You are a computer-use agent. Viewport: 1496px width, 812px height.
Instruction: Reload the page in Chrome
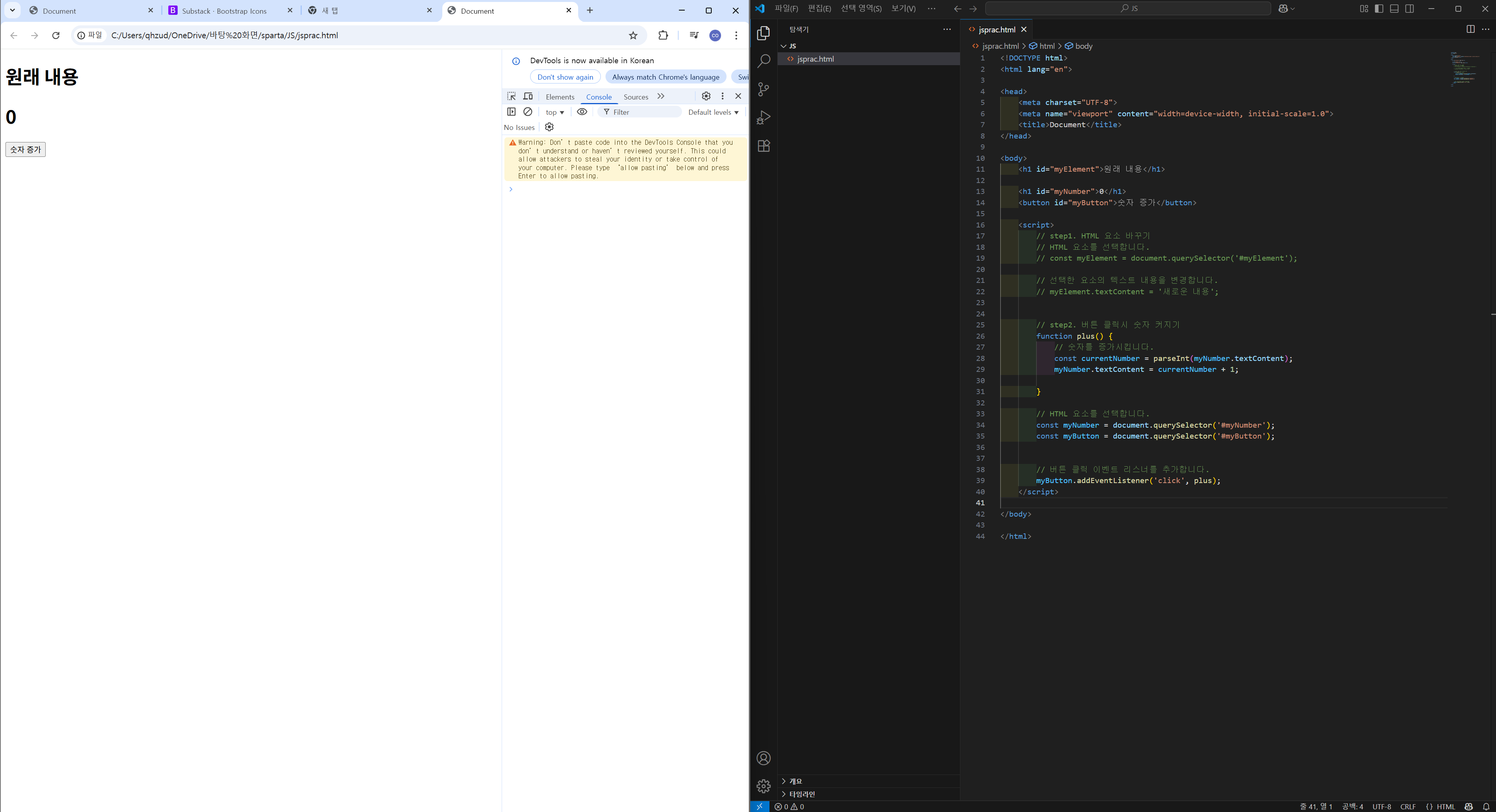point(56,36)
